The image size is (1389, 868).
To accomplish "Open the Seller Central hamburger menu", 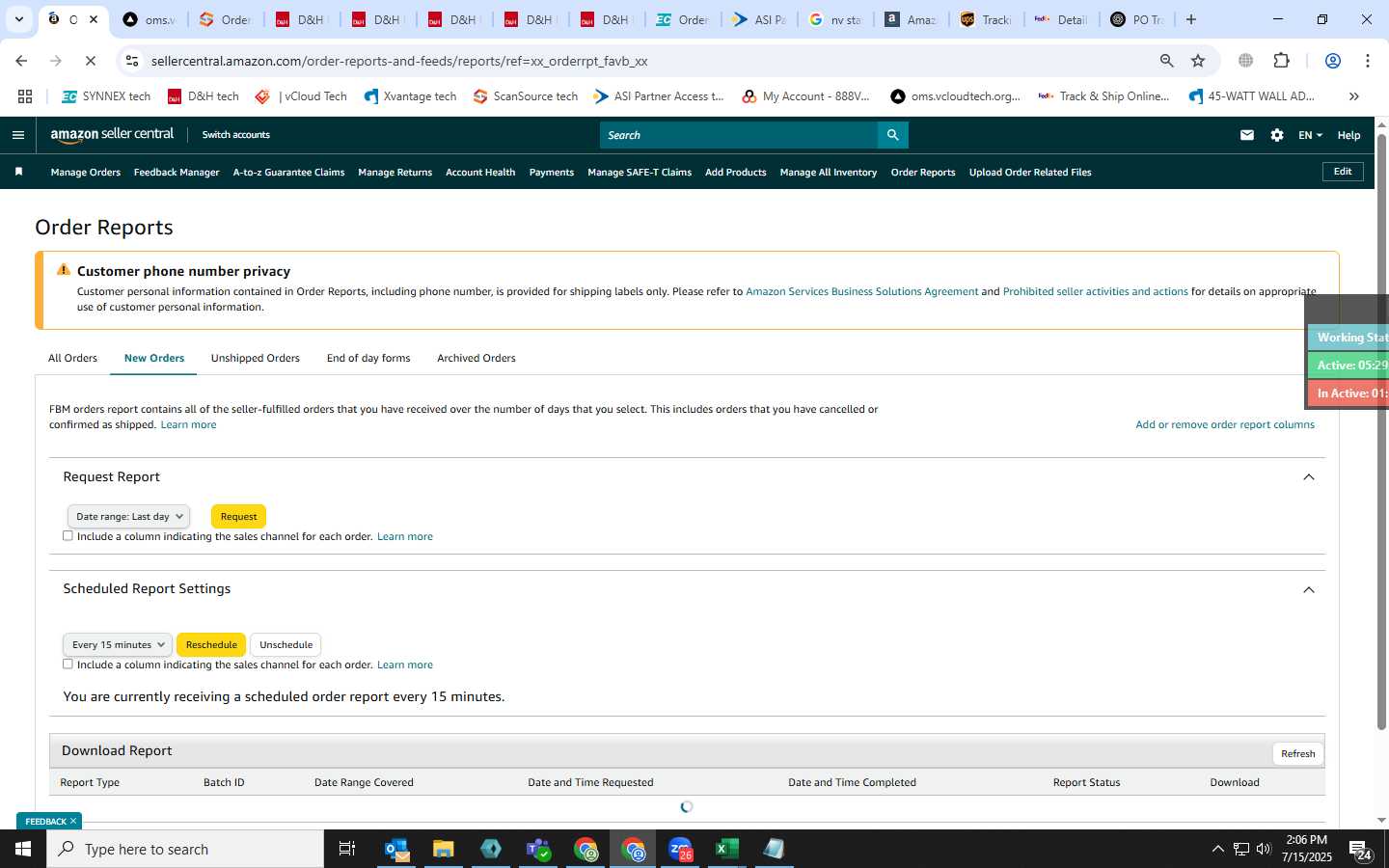I will [17, 135].
